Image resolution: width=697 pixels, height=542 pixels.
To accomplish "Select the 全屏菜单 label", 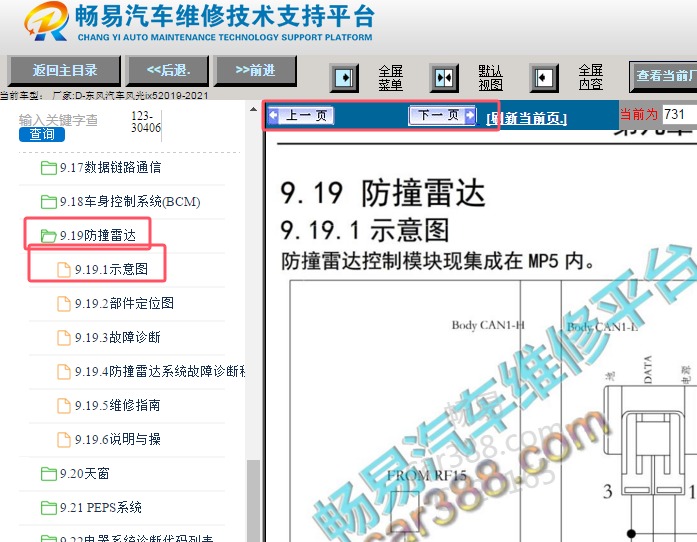I will point(391,78).
